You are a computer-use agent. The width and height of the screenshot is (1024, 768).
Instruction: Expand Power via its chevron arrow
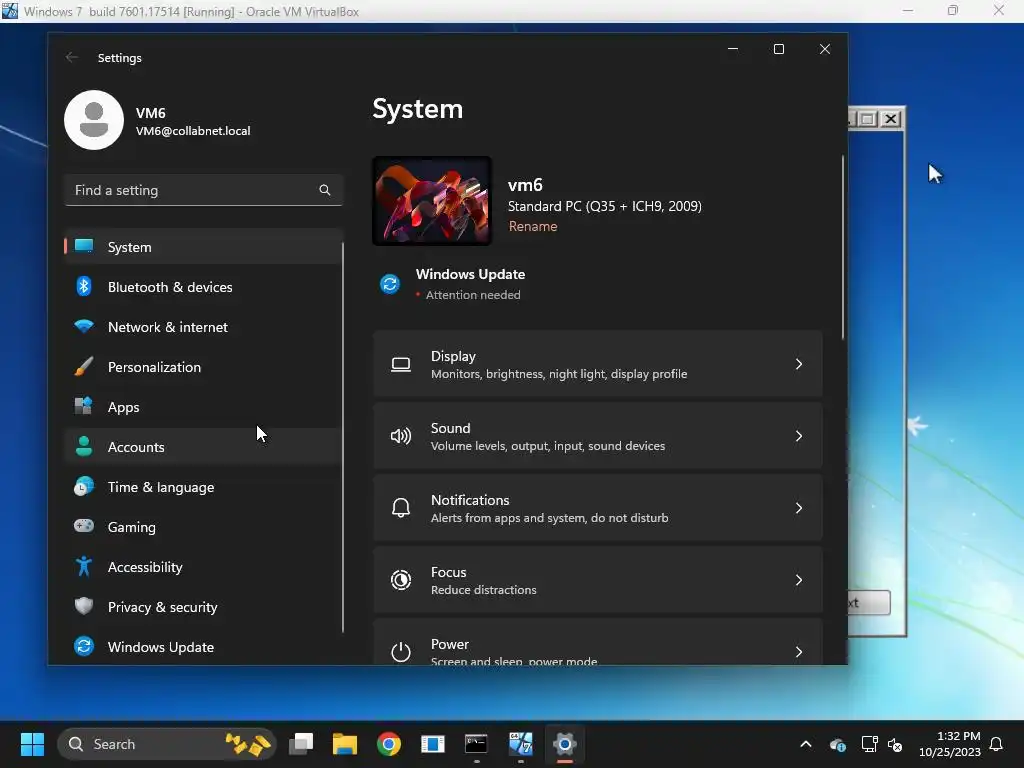799,652
